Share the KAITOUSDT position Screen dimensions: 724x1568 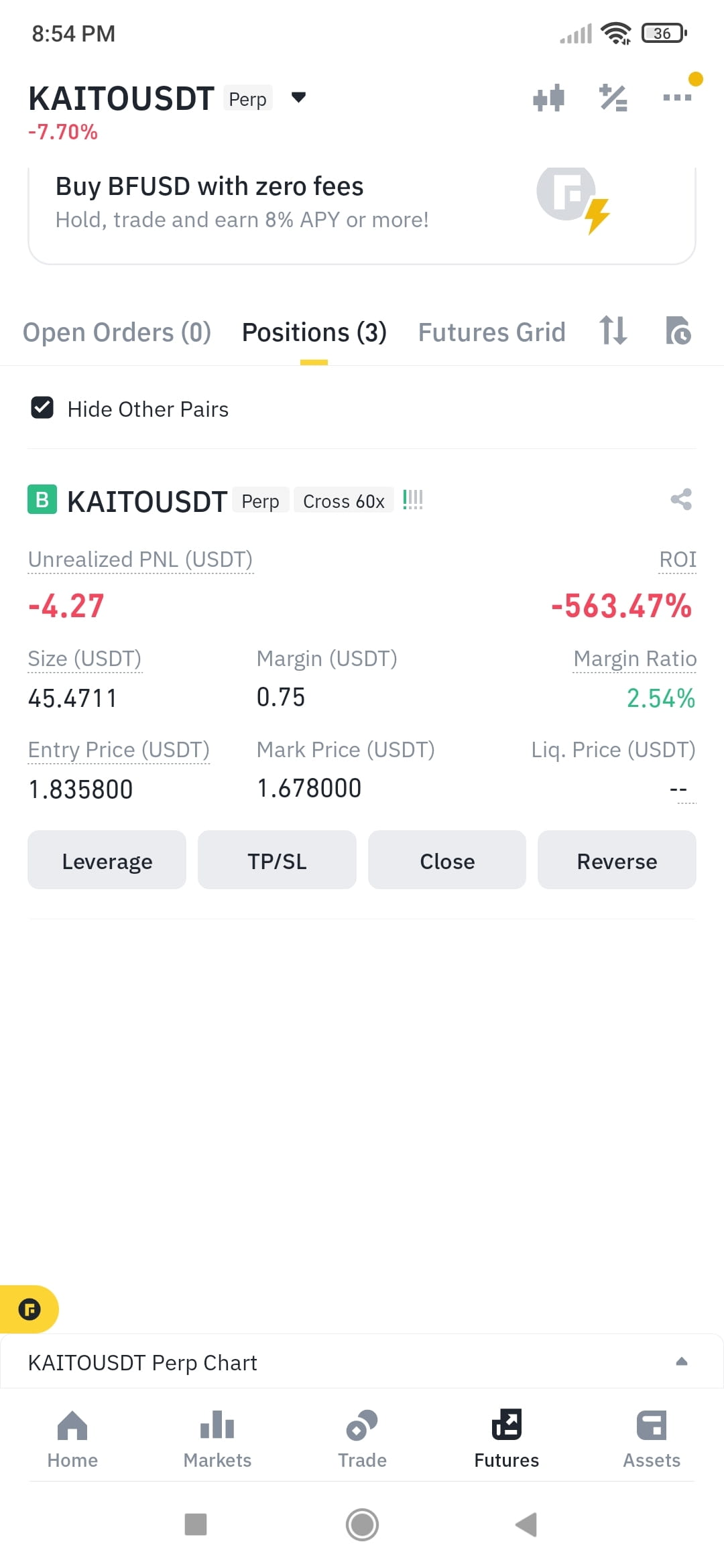(681, 499)
